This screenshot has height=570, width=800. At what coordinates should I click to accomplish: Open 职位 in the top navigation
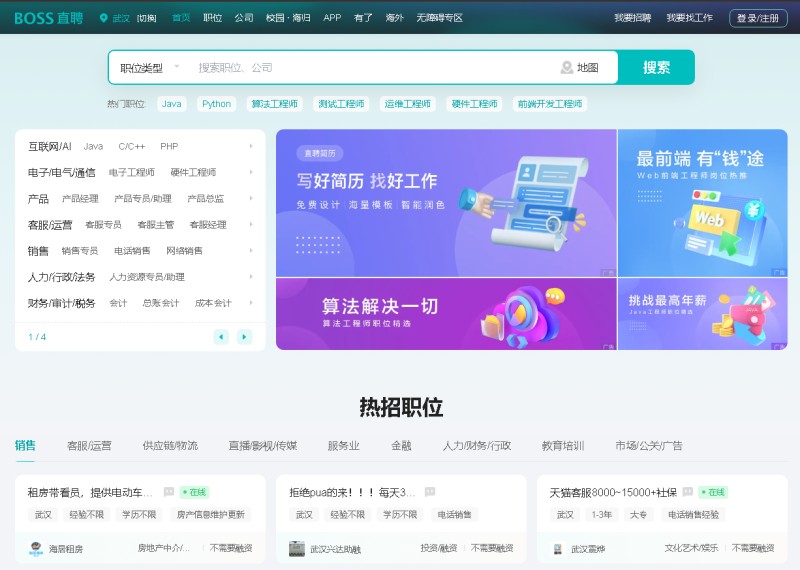[x=213, y=18]
